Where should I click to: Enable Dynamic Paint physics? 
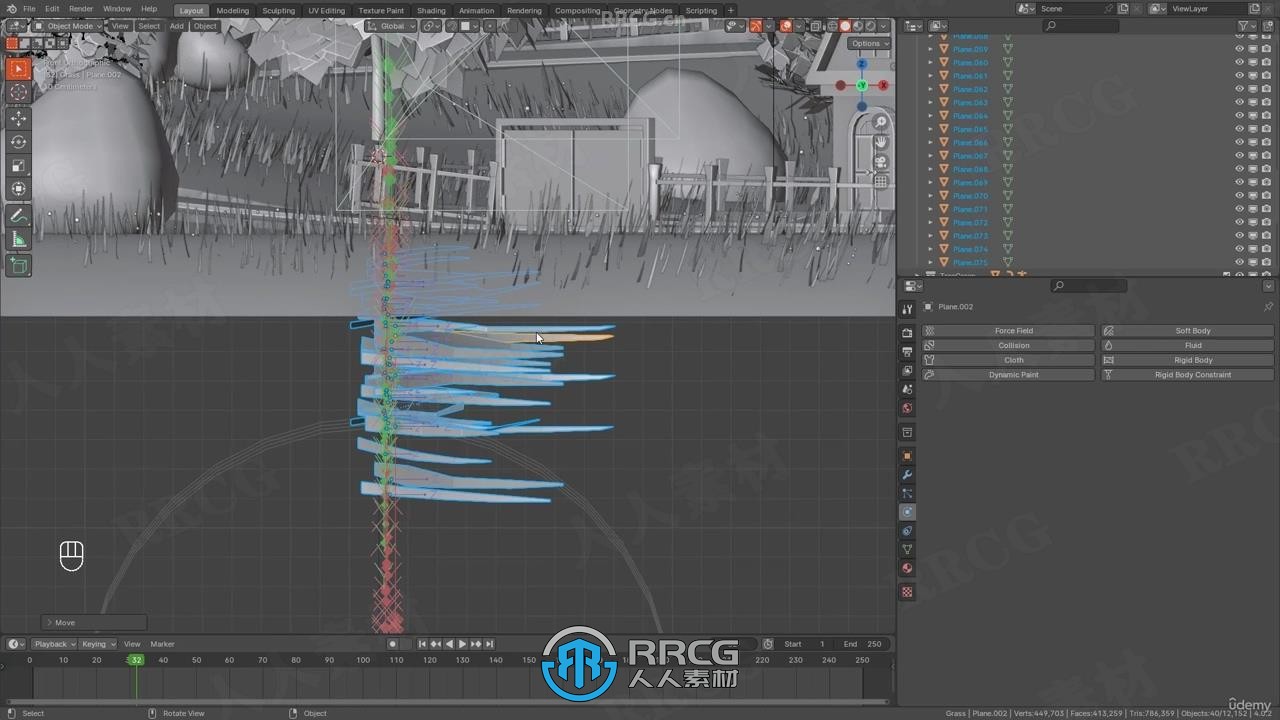click(1008, 375)
